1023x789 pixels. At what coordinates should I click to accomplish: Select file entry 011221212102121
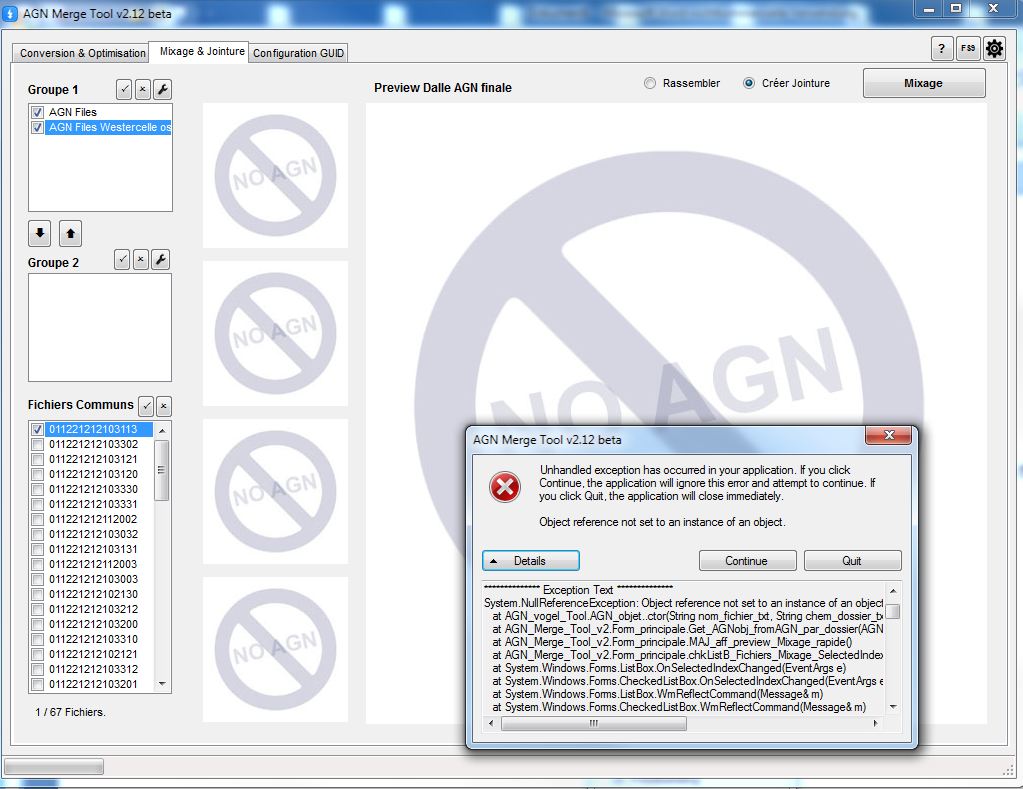pyautogui.click(x=93, y=655)
